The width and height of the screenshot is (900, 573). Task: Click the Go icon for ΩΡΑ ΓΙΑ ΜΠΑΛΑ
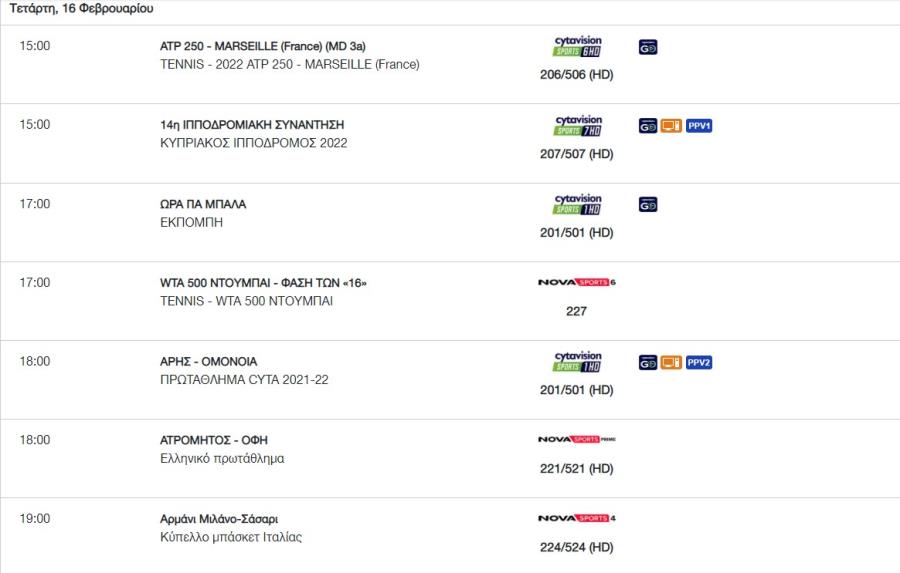point(647,204)
